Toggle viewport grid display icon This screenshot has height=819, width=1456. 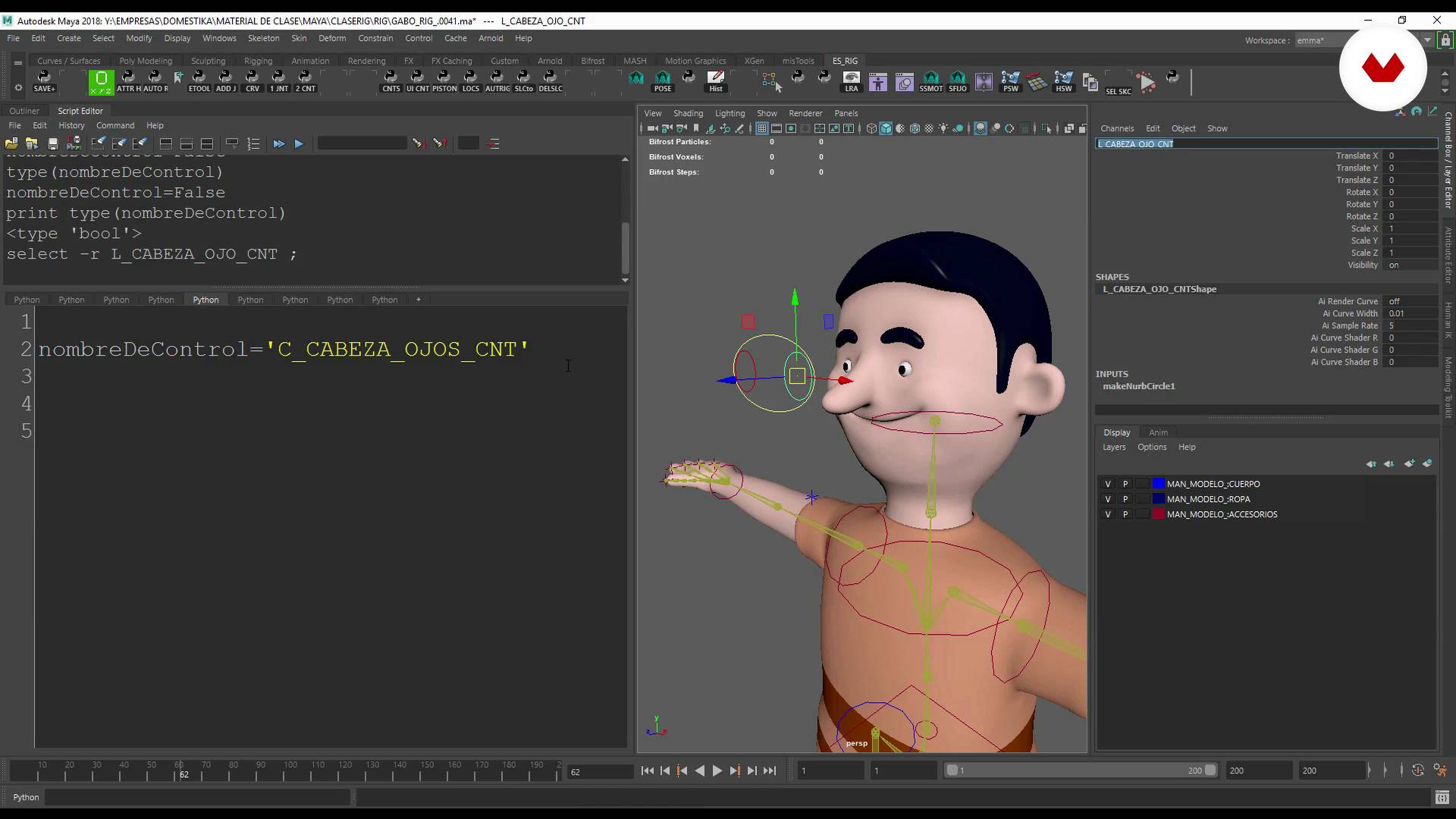(x=761, y=128)
